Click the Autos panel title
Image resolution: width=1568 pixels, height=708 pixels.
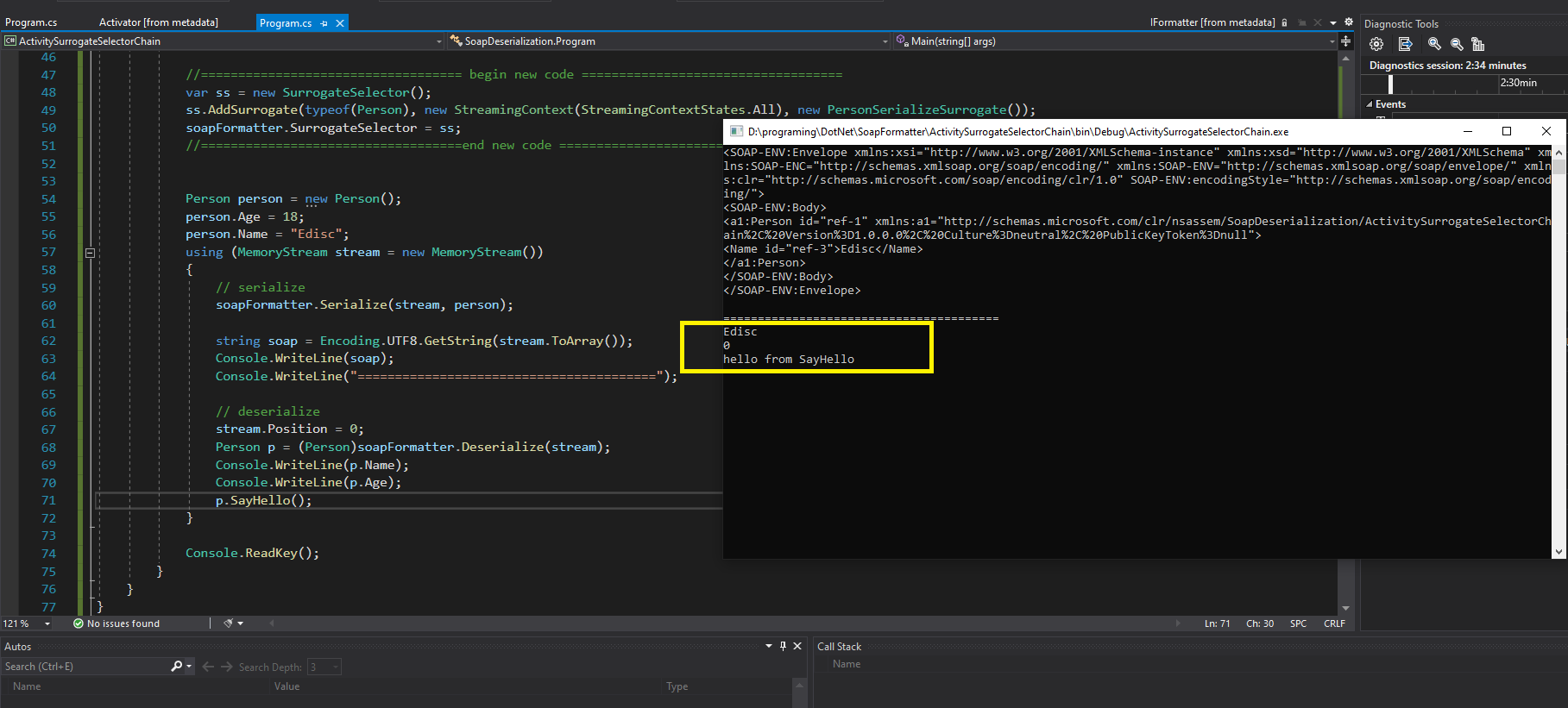coord(18,647)
